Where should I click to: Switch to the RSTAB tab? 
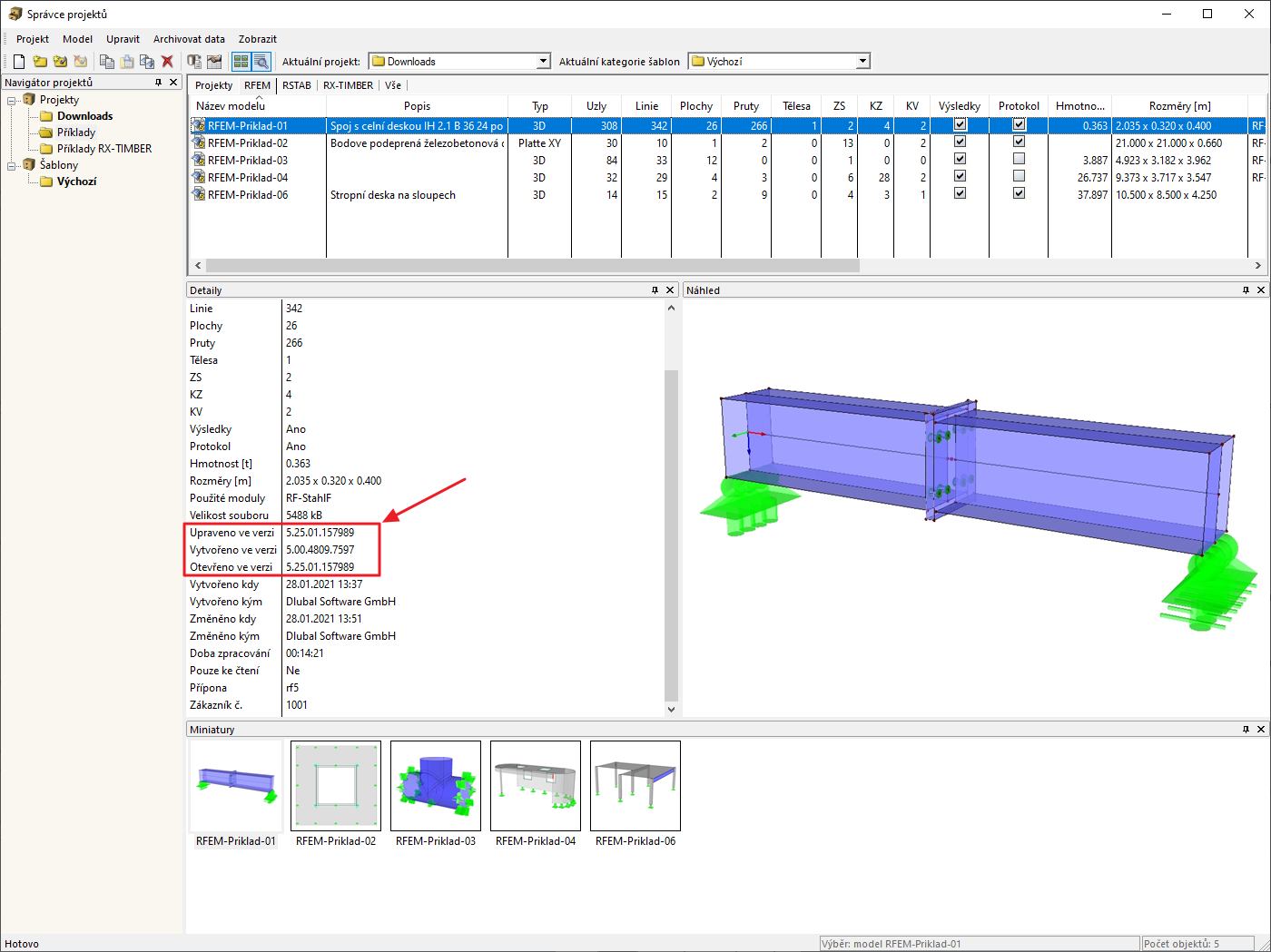[x=297, y=85]
